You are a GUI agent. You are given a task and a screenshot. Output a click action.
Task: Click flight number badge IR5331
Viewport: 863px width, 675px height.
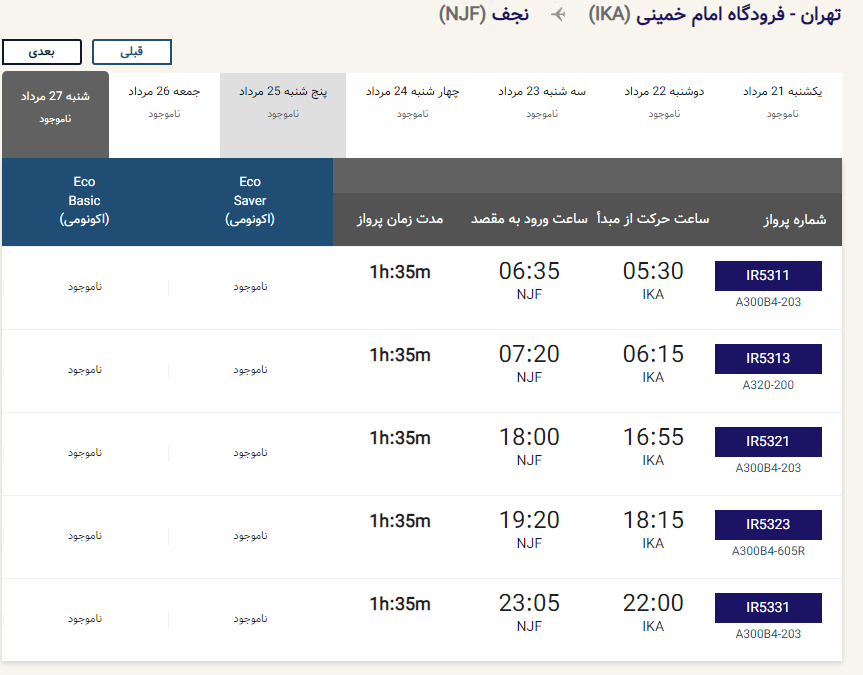pyautogui.click(x=768, y=608)
